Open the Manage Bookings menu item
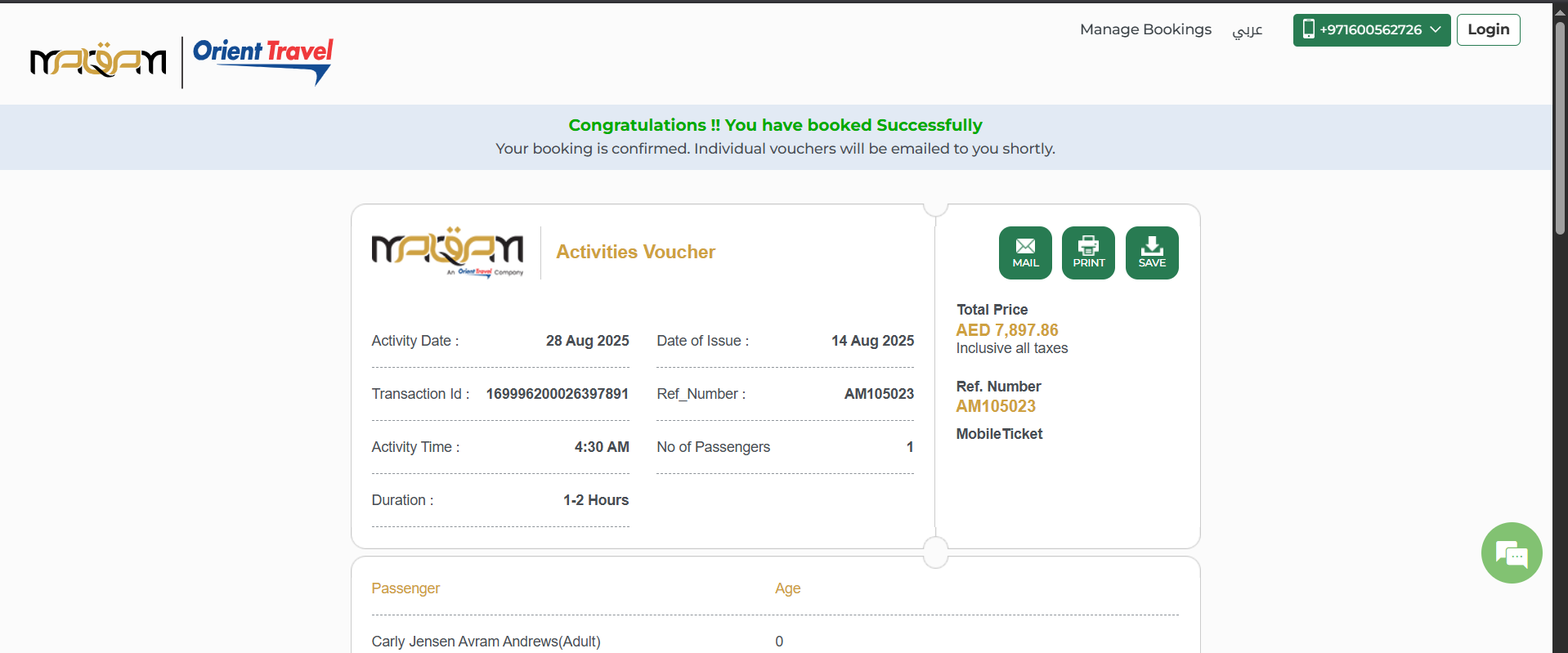The height and width of the screenshot is (653, 1568). click(1145, 29)
